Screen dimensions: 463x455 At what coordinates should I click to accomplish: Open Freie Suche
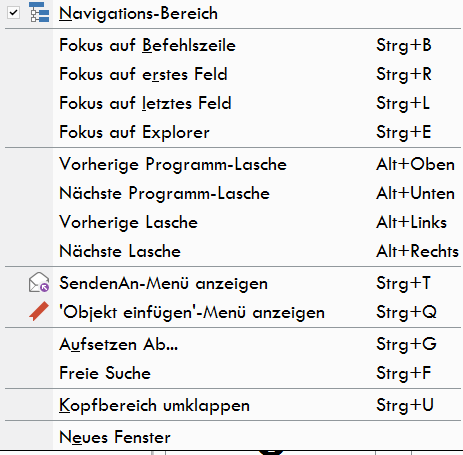[233, 373]
